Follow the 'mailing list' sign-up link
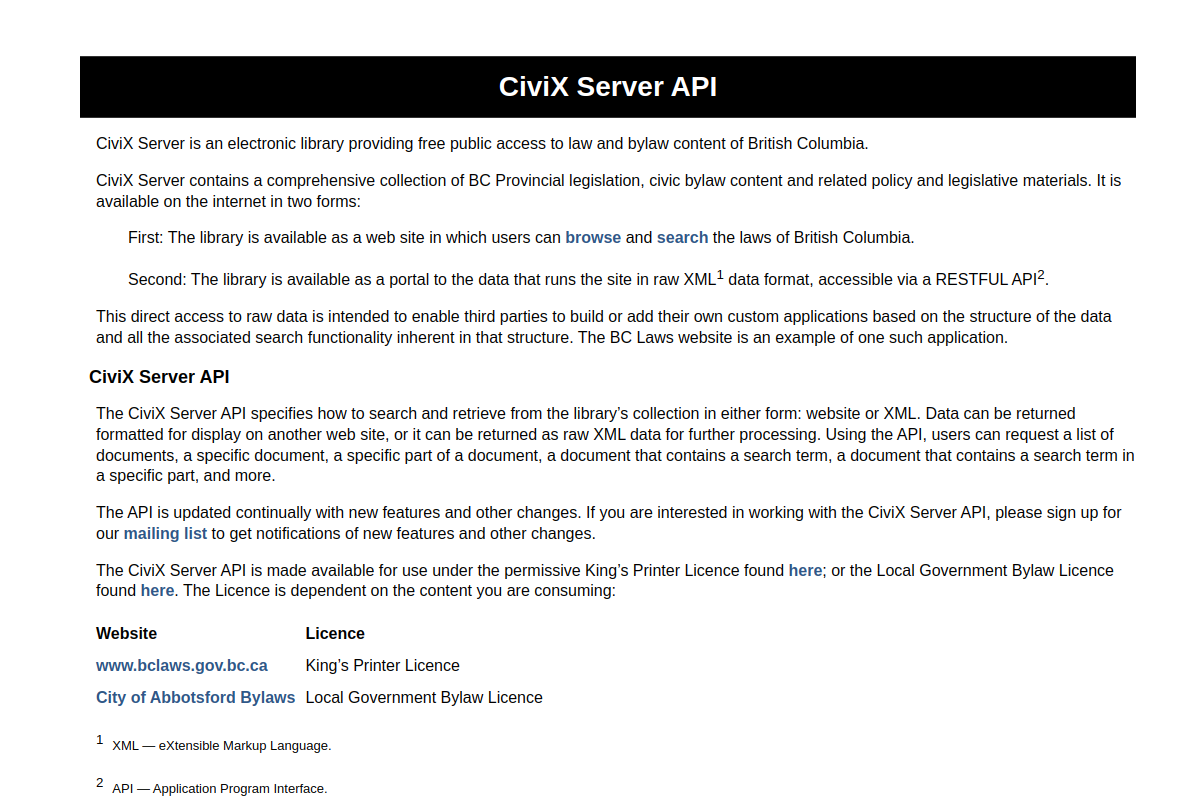The width and height of the screenshot is (1200, 800). click(x=165, y=534)
